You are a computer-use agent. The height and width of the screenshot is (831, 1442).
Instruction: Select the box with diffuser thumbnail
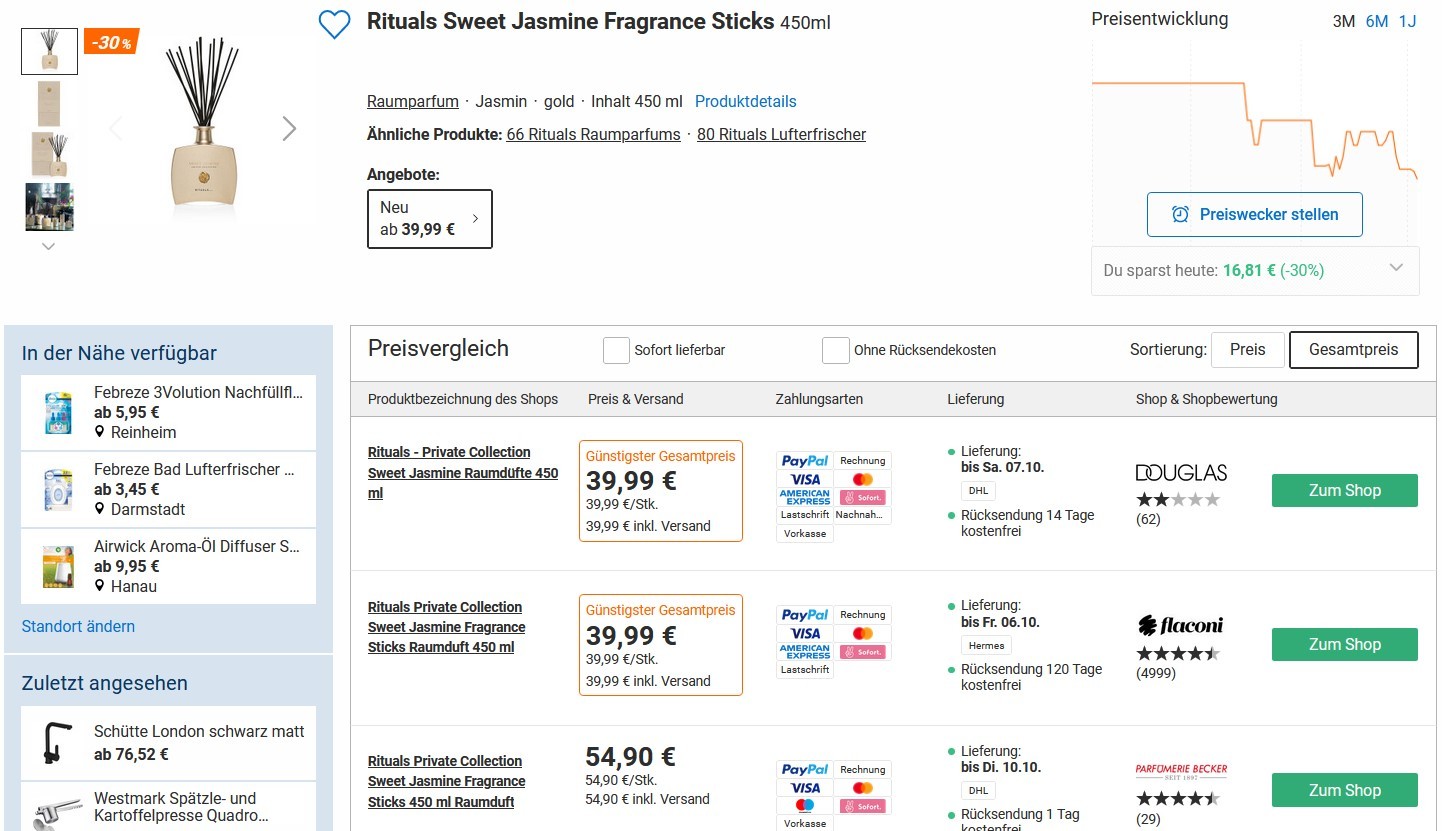point(49,154)
